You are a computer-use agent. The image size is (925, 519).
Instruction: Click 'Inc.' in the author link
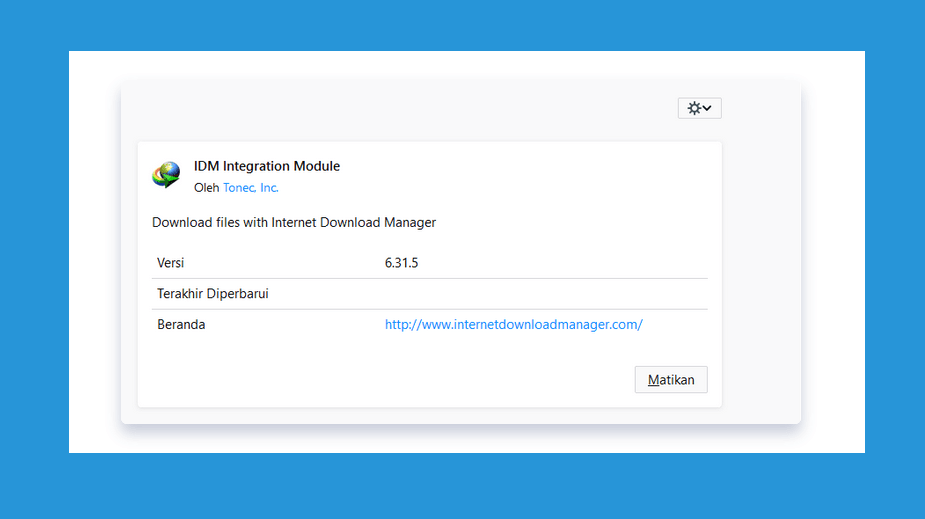(269, 188)
